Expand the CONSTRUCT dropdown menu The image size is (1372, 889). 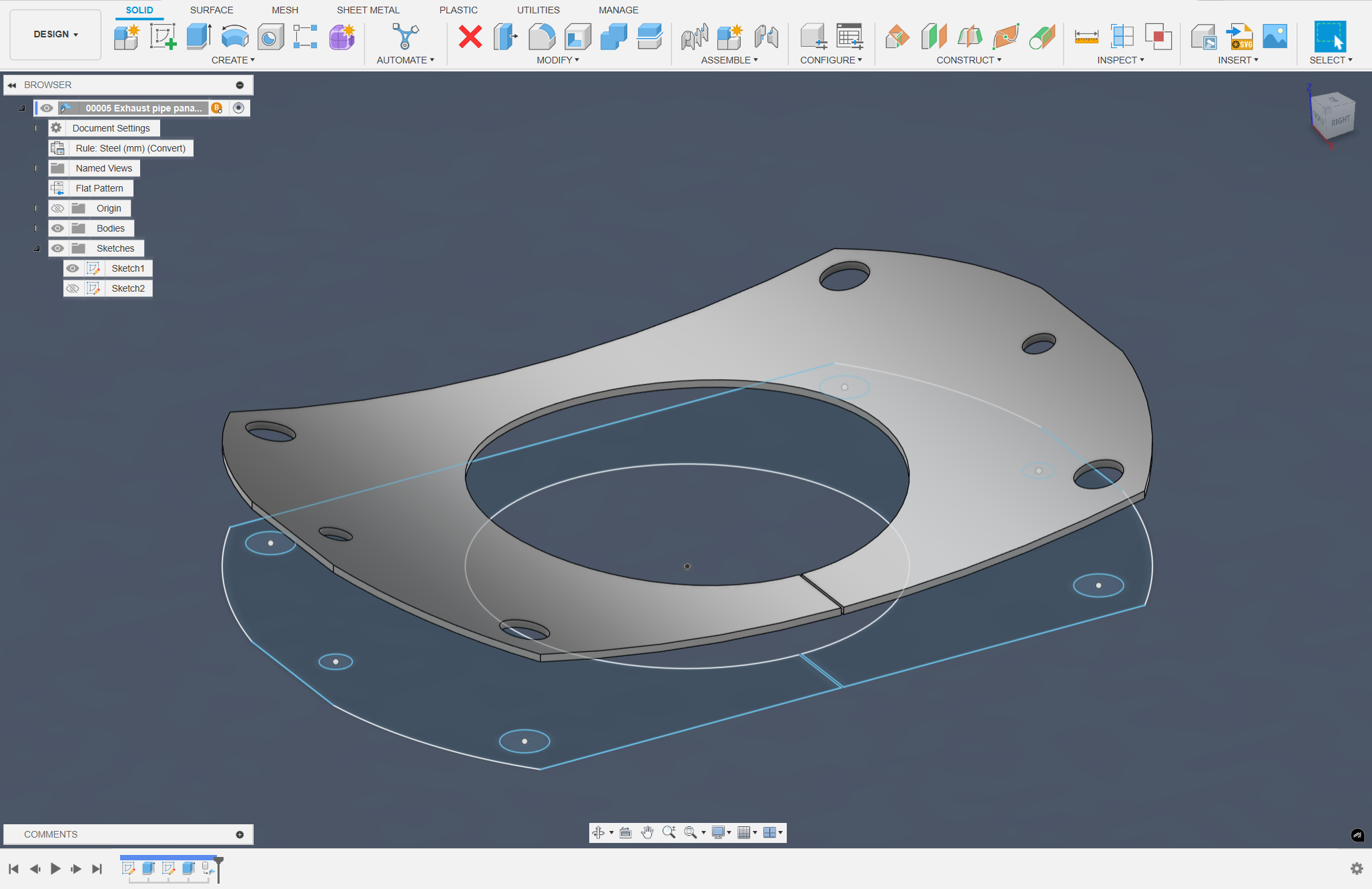[968, 60]
